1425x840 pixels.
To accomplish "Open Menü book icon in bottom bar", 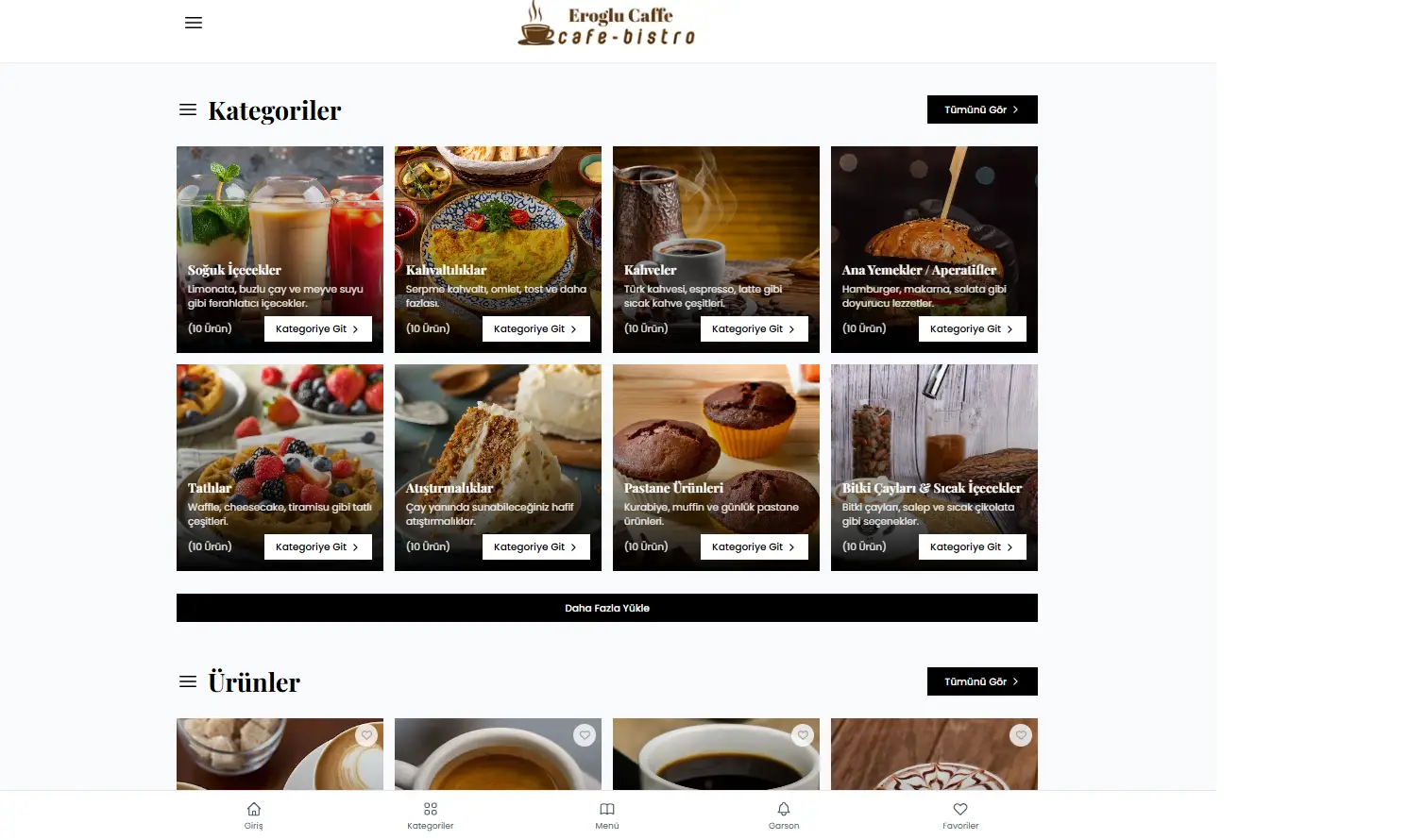I will tap(607, 815).
